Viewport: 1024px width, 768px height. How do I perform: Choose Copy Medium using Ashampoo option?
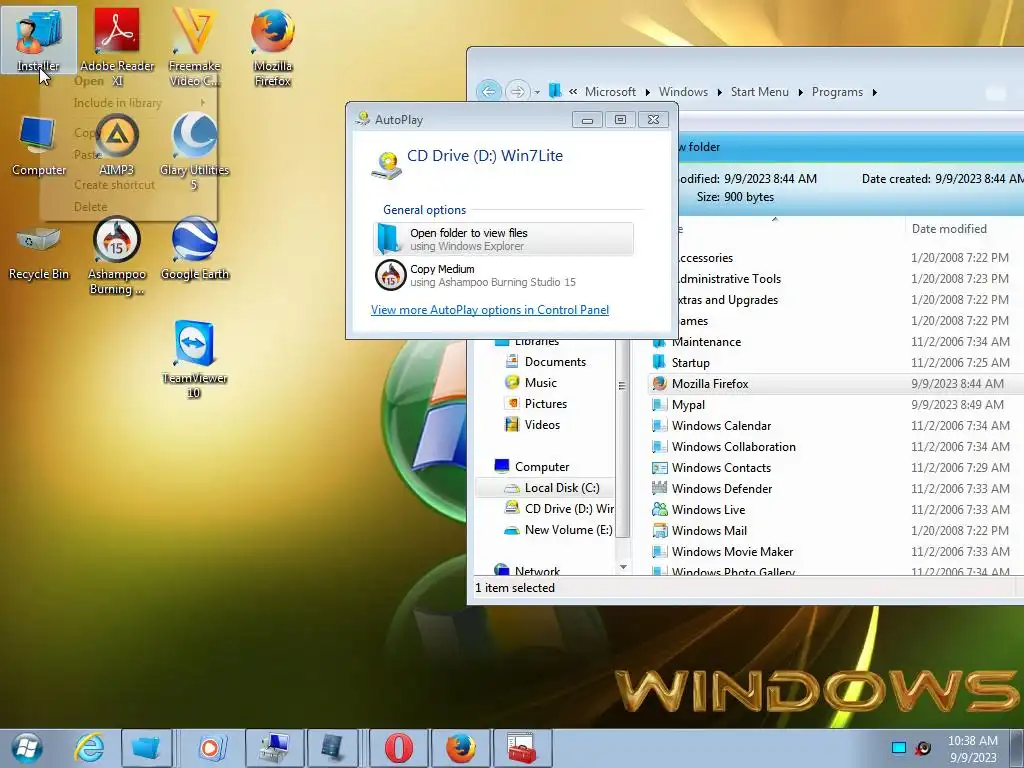[x=504, y=275]
